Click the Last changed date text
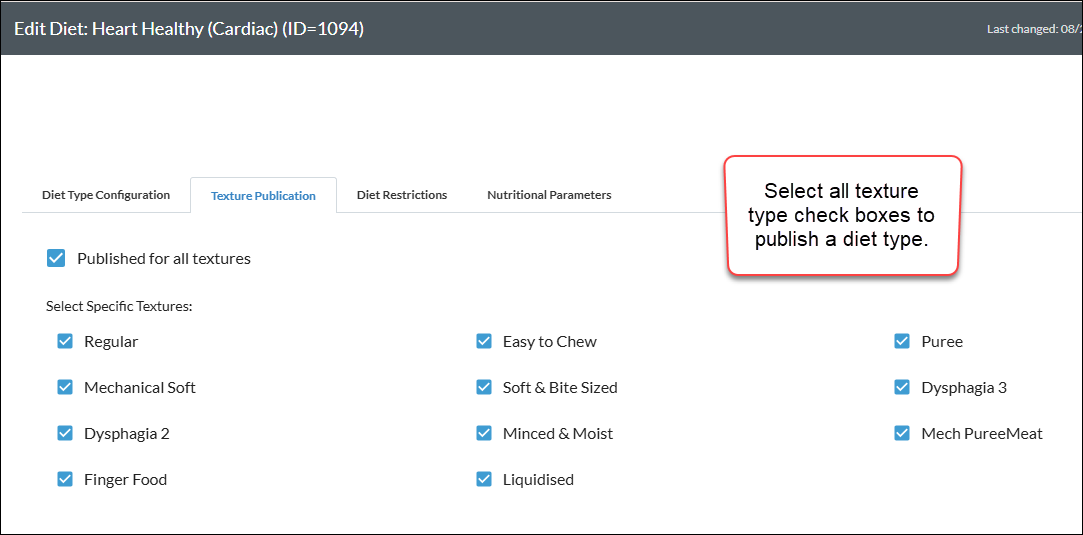This screenshot has height=535, width=1083. coord(1034,29)
